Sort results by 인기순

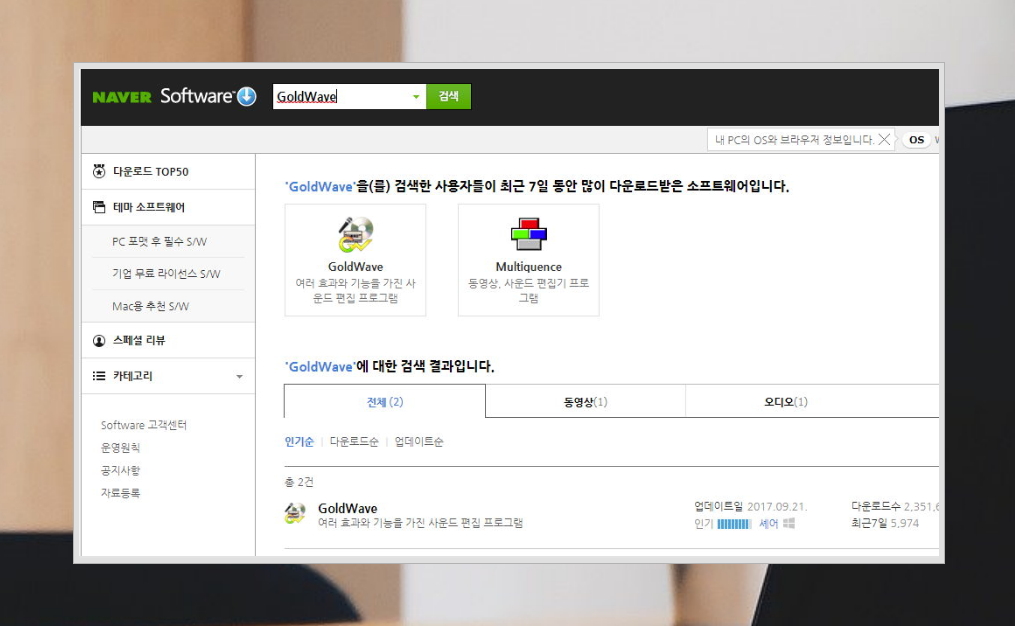click(x=299, y=442)
